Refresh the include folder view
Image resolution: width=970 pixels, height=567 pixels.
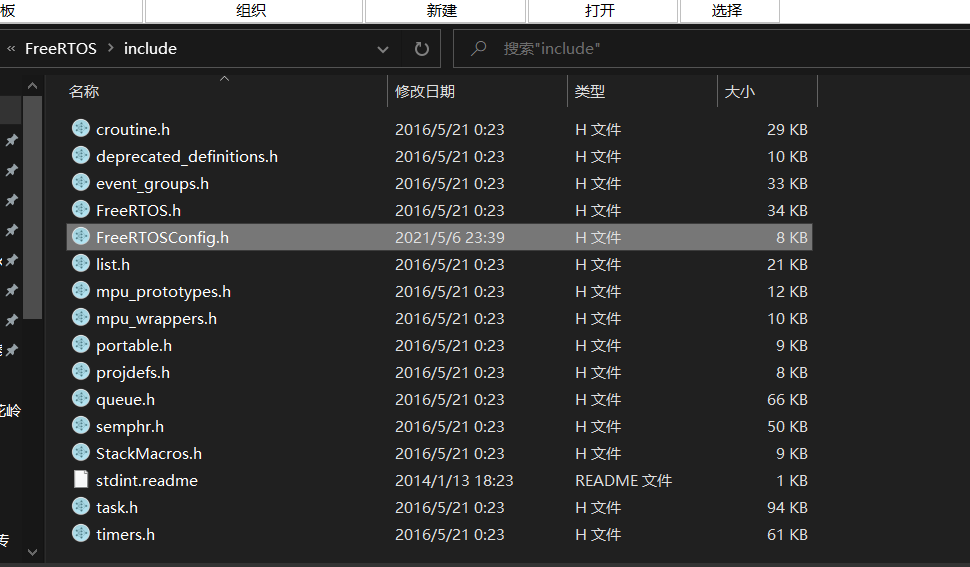click(421, 49)
